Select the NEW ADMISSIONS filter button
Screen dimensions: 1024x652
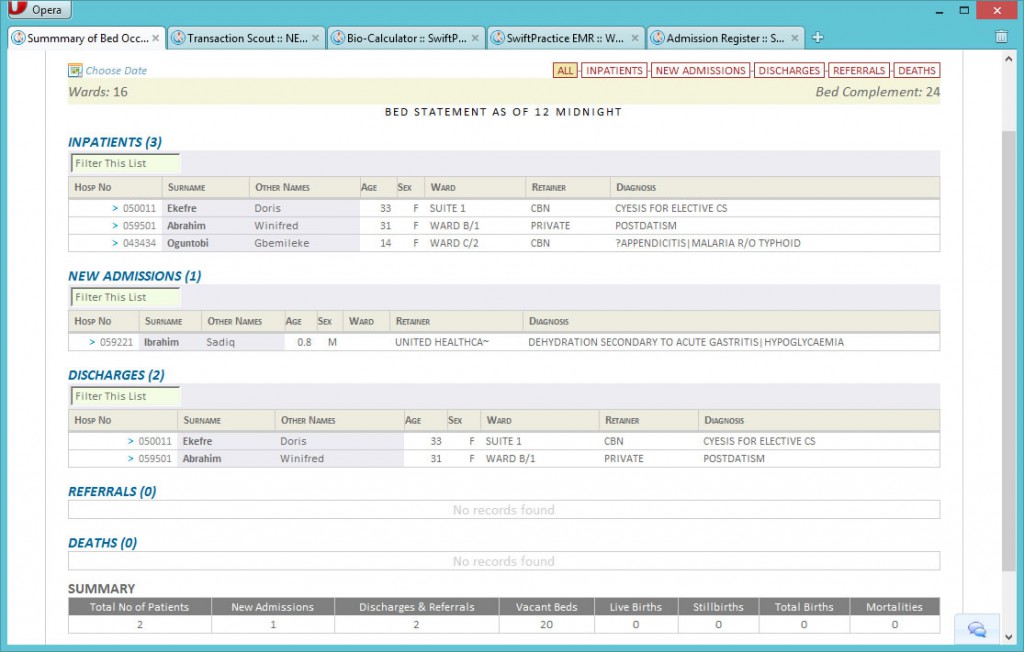click(699, 70)
